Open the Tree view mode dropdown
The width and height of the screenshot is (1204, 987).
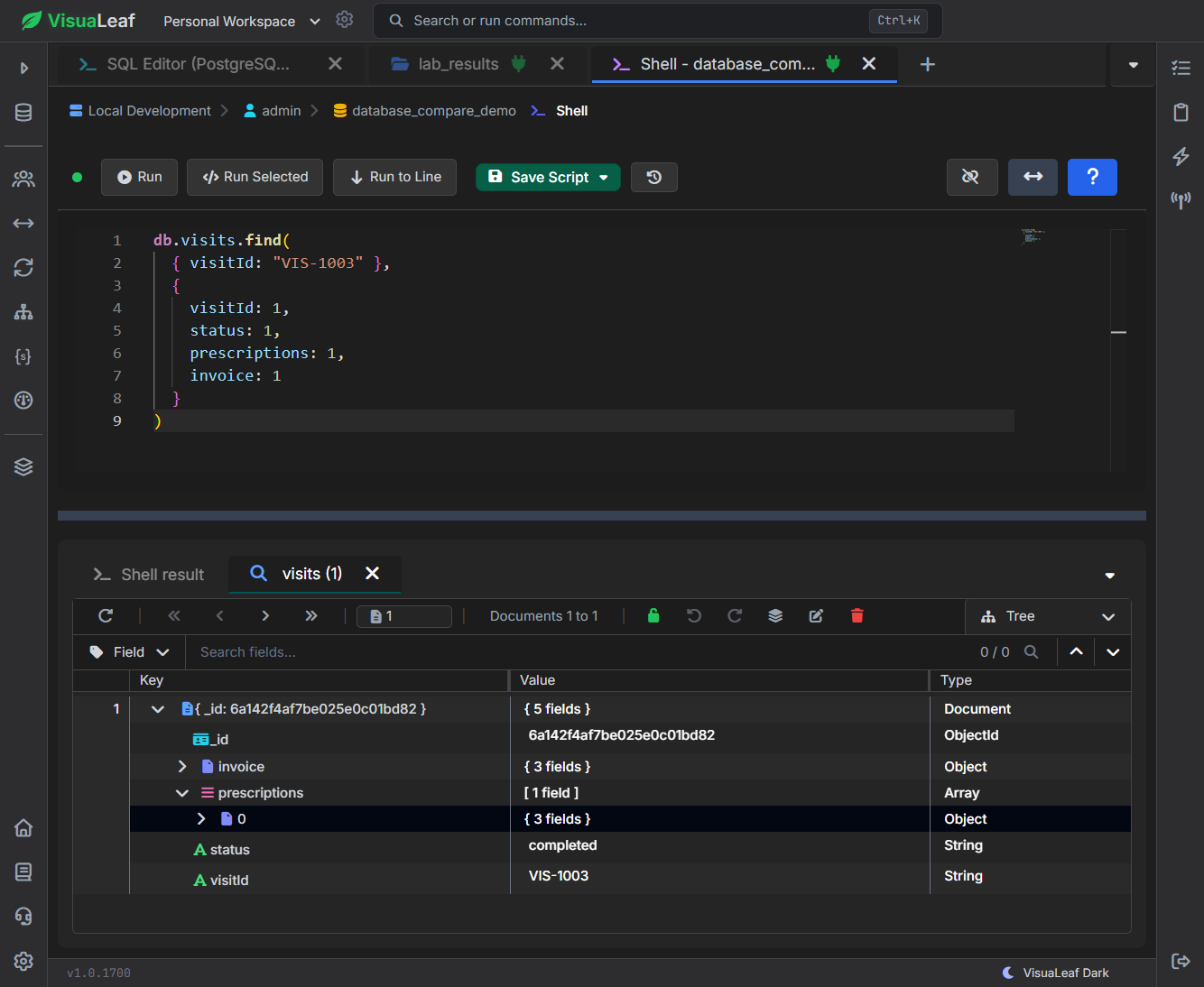(x=1048, y=616)
